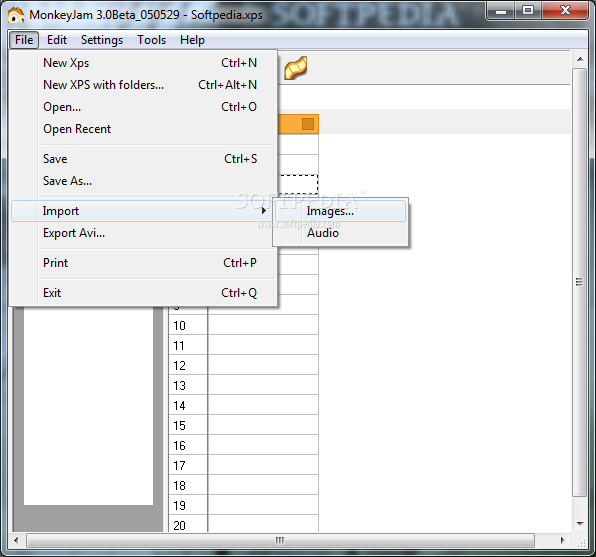The image size is (596, 557).
Task: Choose Export Avi... entry
Action: point(144,233)
